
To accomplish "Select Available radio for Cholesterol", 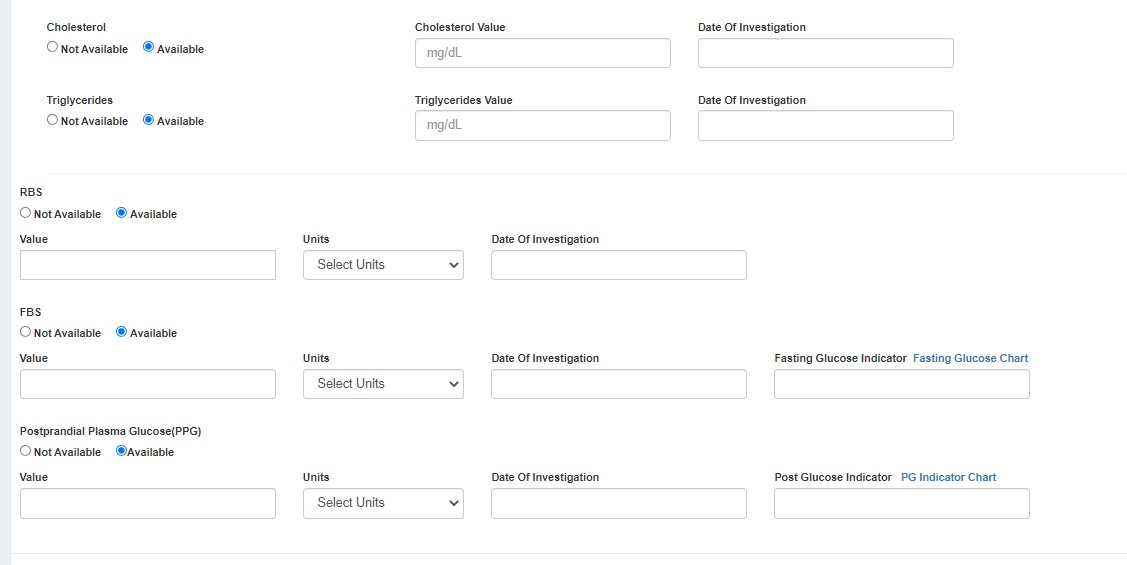I will coord(149,47).
